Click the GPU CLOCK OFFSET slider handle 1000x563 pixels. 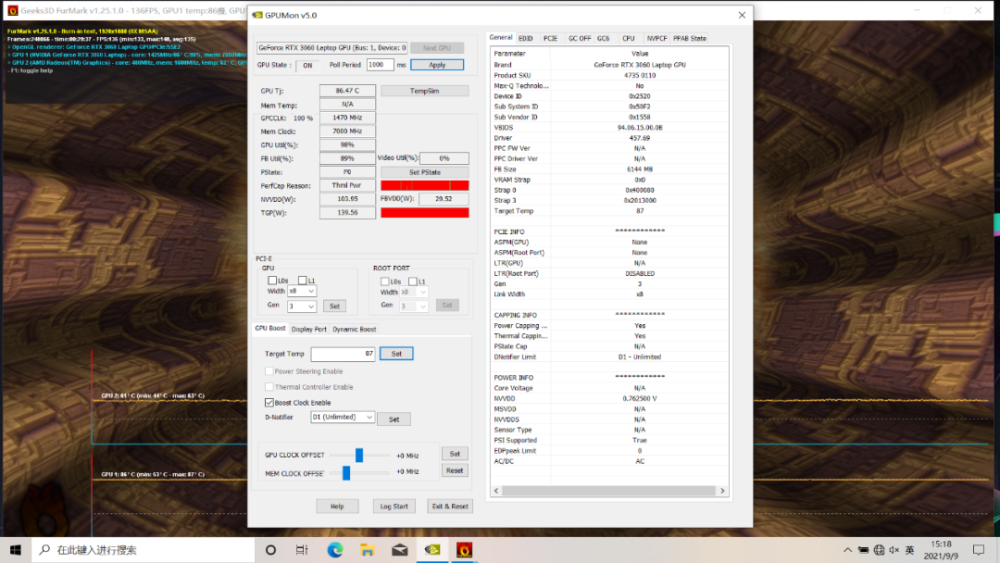click(359, 455)
